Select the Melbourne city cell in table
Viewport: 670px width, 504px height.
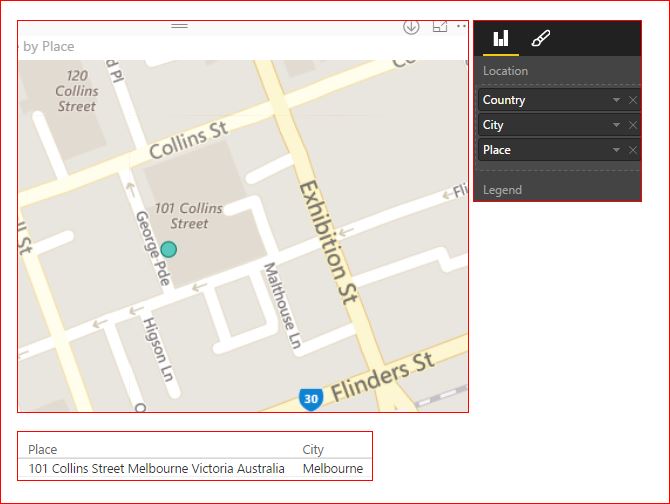click(x=333, y=469)
